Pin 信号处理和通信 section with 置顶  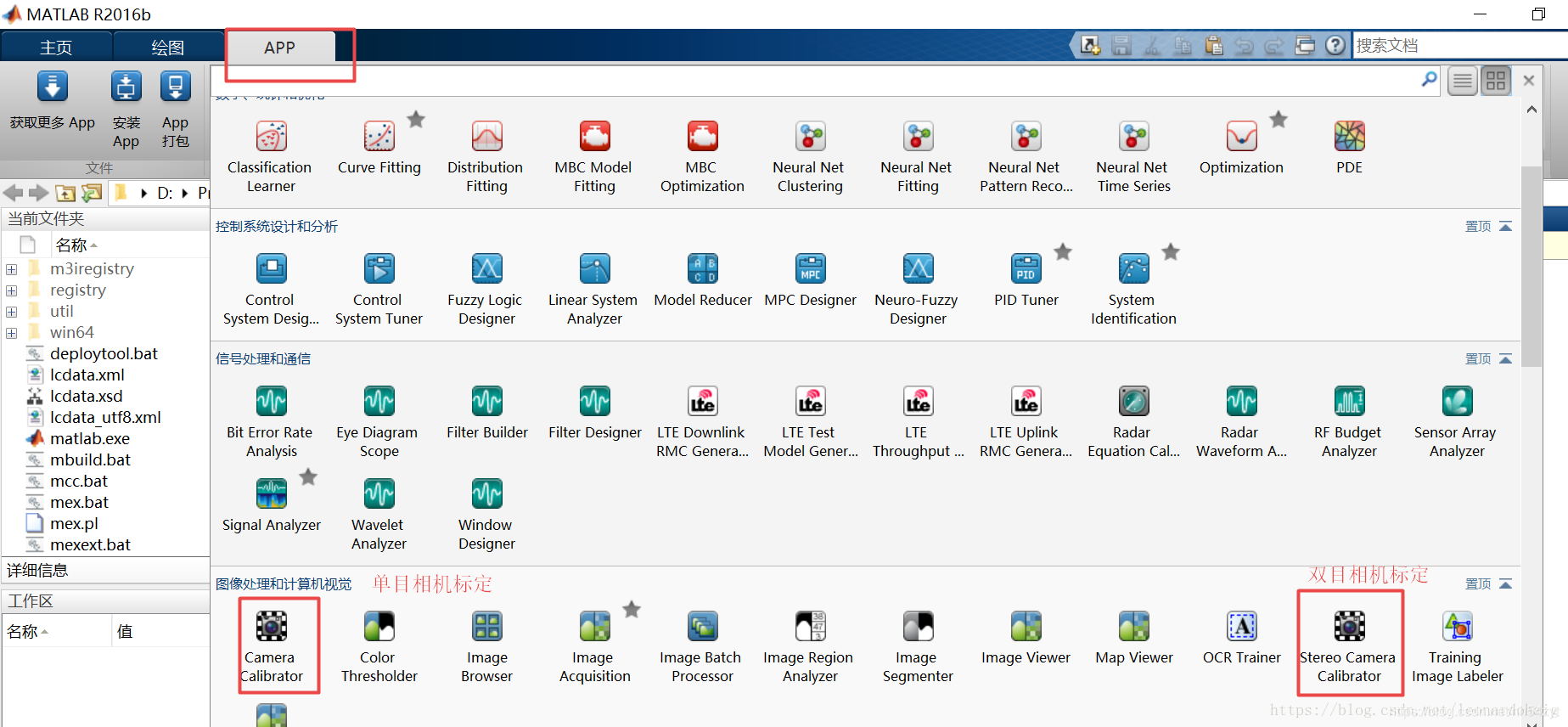pos(1478,359)
